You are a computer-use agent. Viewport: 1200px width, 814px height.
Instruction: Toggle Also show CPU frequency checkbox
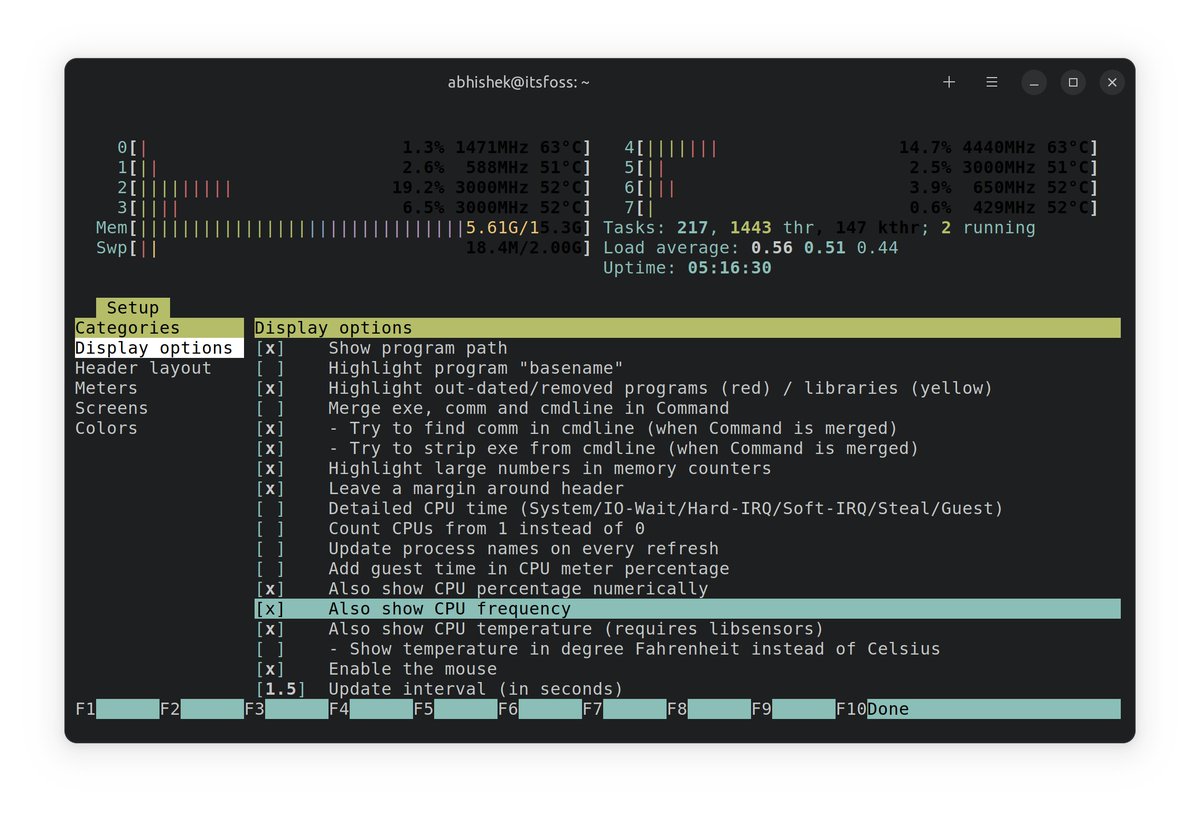click(x=270, y=608)
